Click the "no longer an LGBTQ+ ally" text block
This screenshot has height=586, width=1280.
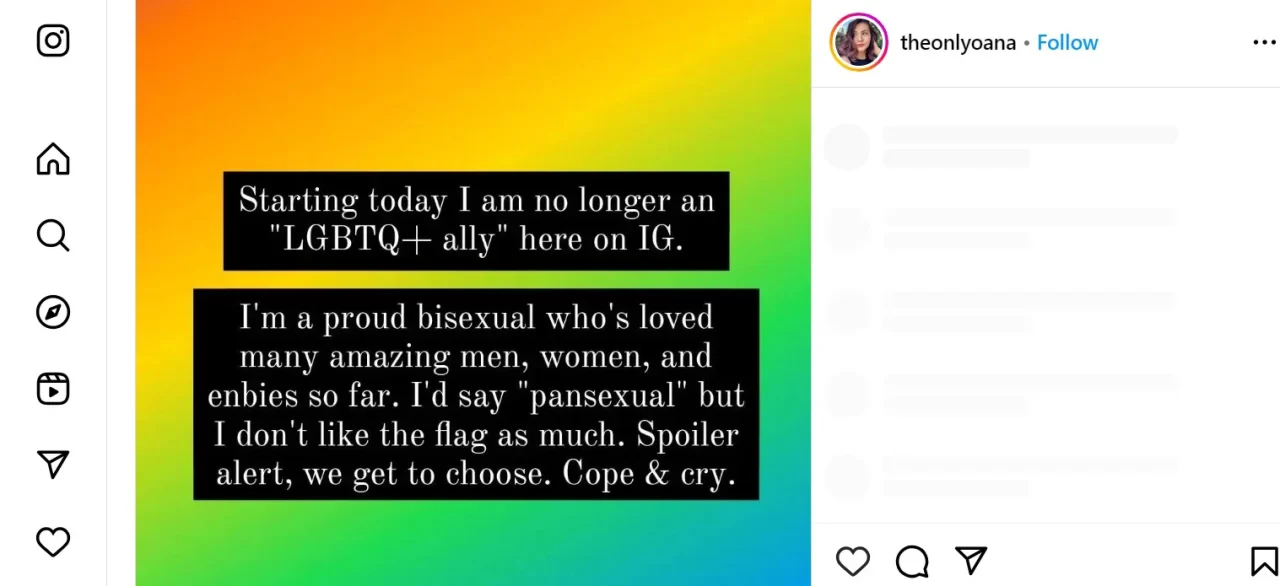tap(476, 220)
